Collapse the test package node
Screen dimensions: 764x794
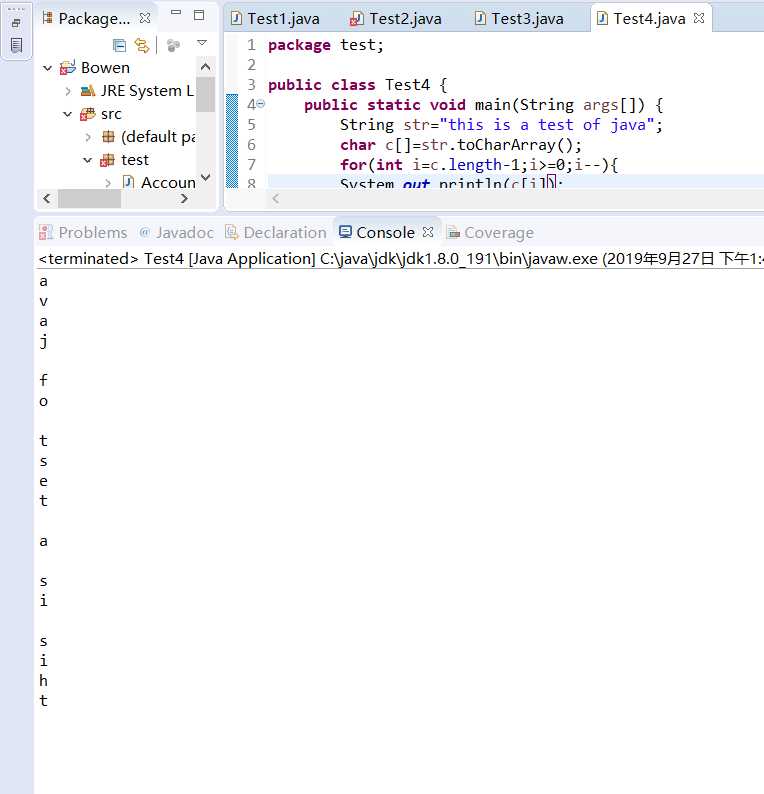pos(88,160)
